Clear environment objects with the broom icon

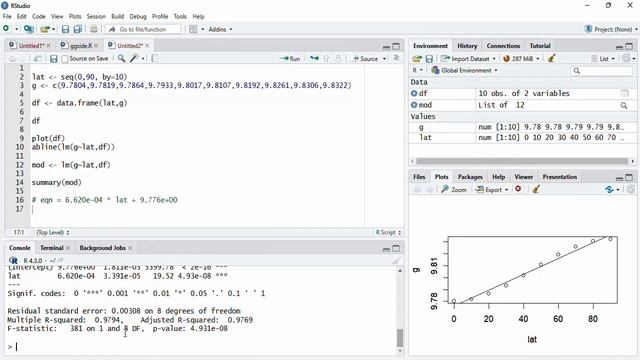click(551, 58)
